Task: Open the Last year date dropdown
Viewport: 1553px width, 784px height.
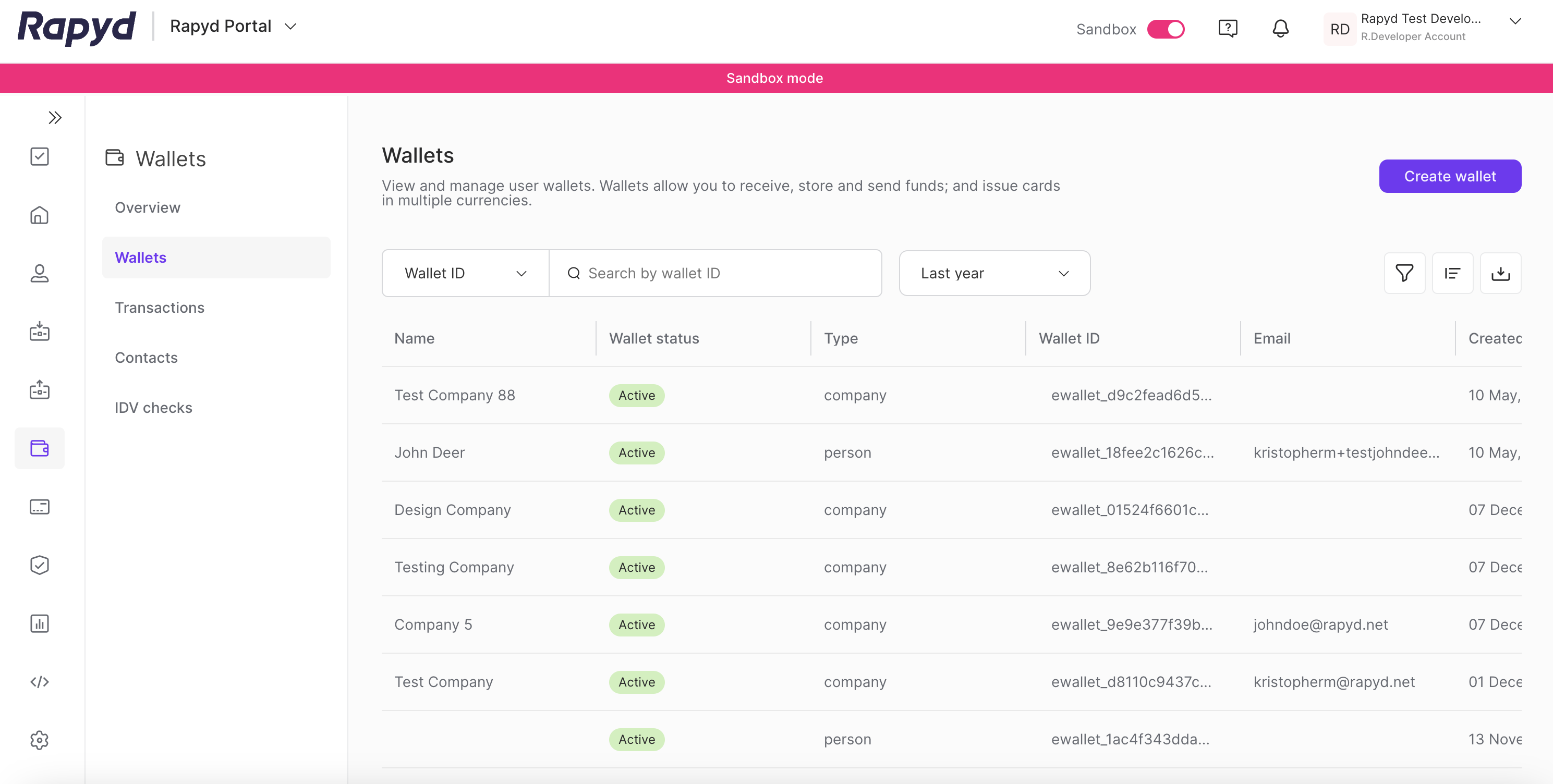Action: coord(994,273)
